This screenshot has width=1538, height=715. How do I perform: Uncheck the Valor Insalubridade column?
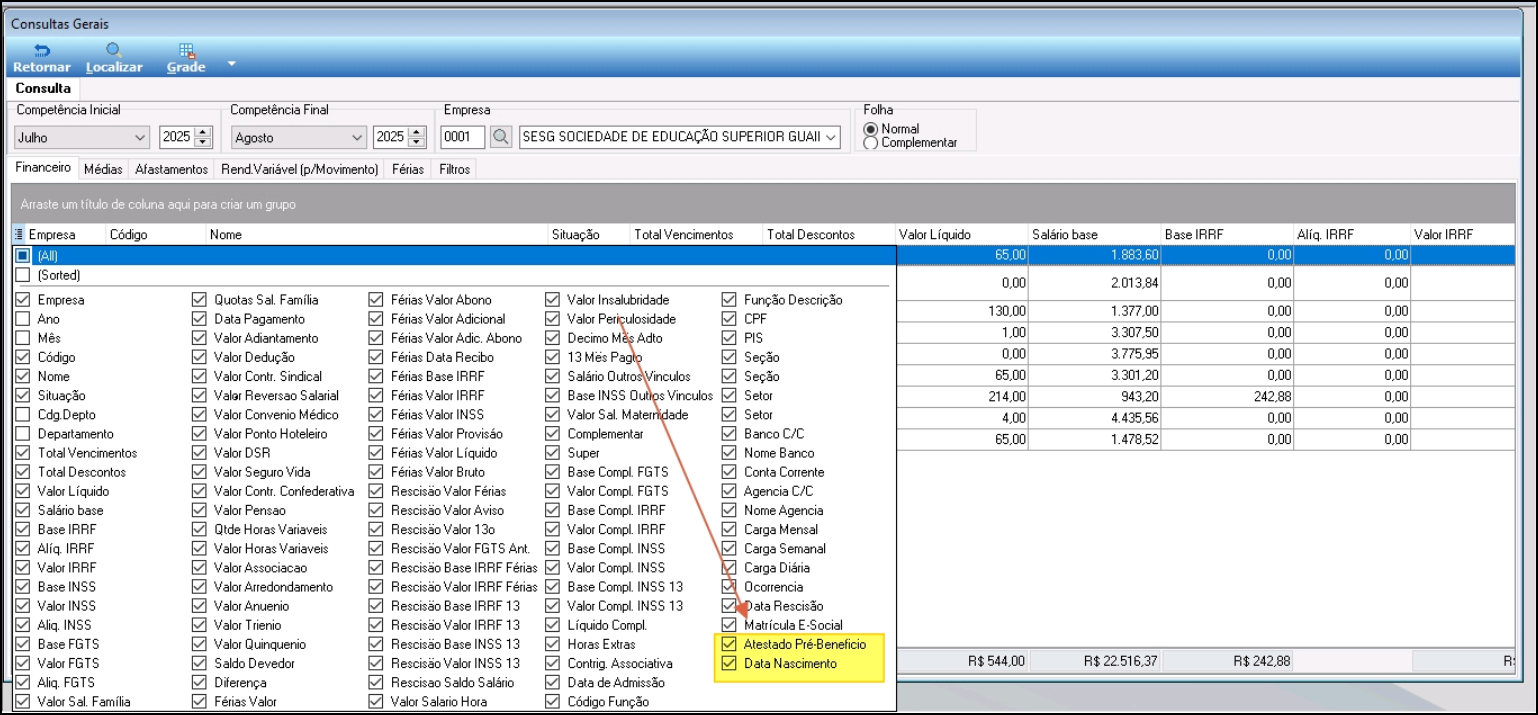(x=552, y=300)
